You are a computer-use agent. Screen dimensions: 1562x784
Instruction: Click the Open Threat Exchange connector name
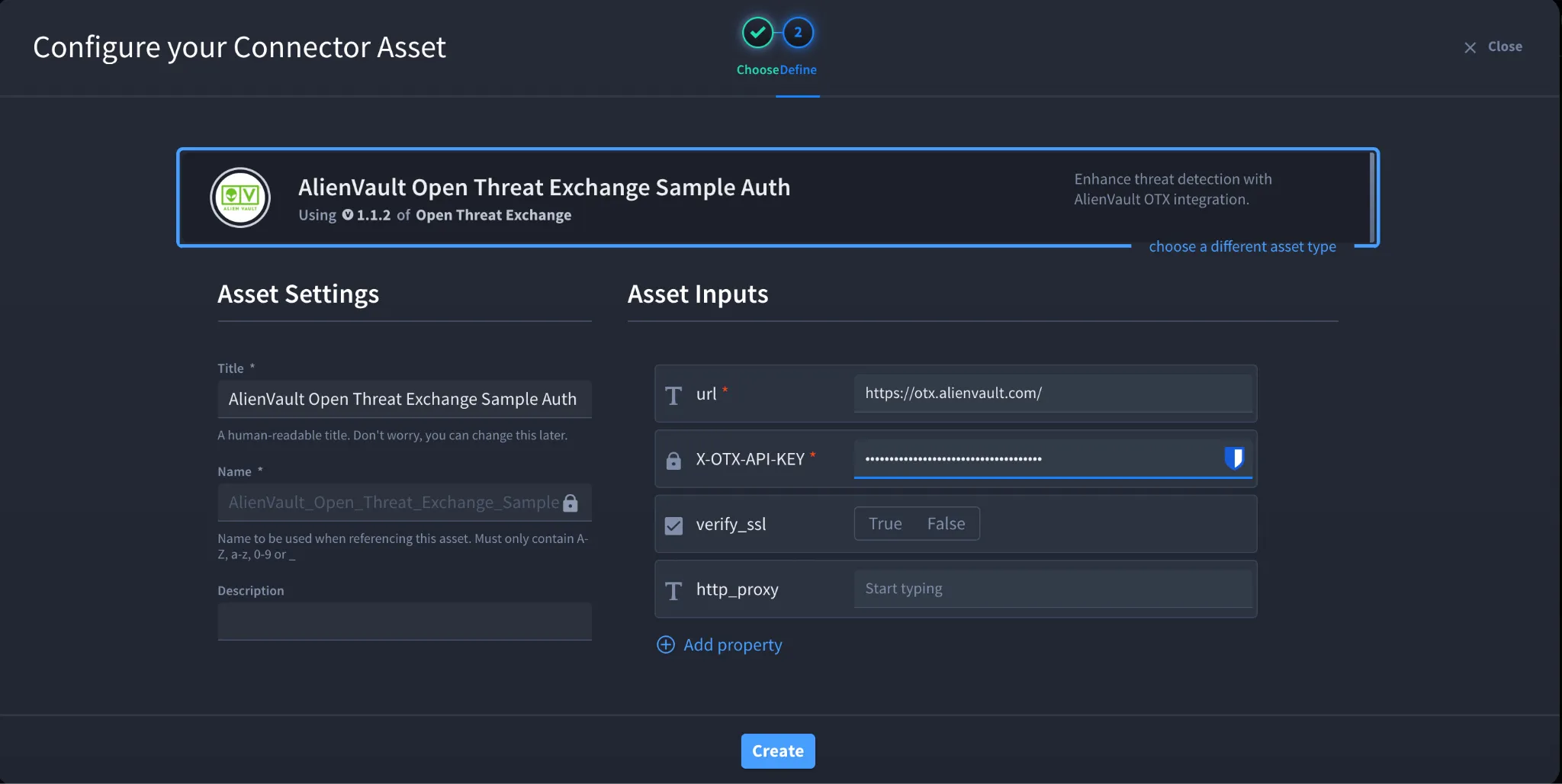tap(493, 215)
